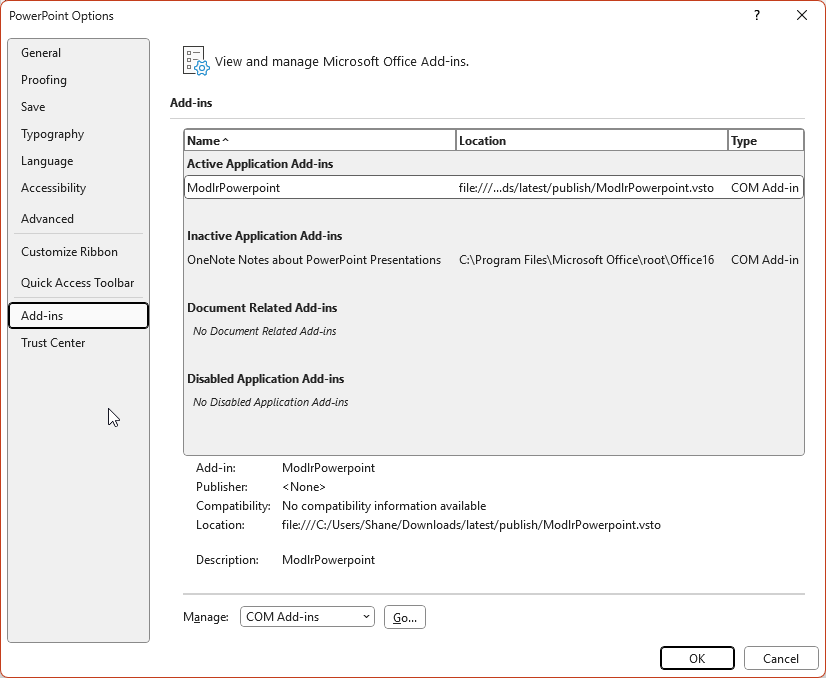Open the Trust Center settings page
Viewport: 826px width, 678px height.
(x=53, y=342)
